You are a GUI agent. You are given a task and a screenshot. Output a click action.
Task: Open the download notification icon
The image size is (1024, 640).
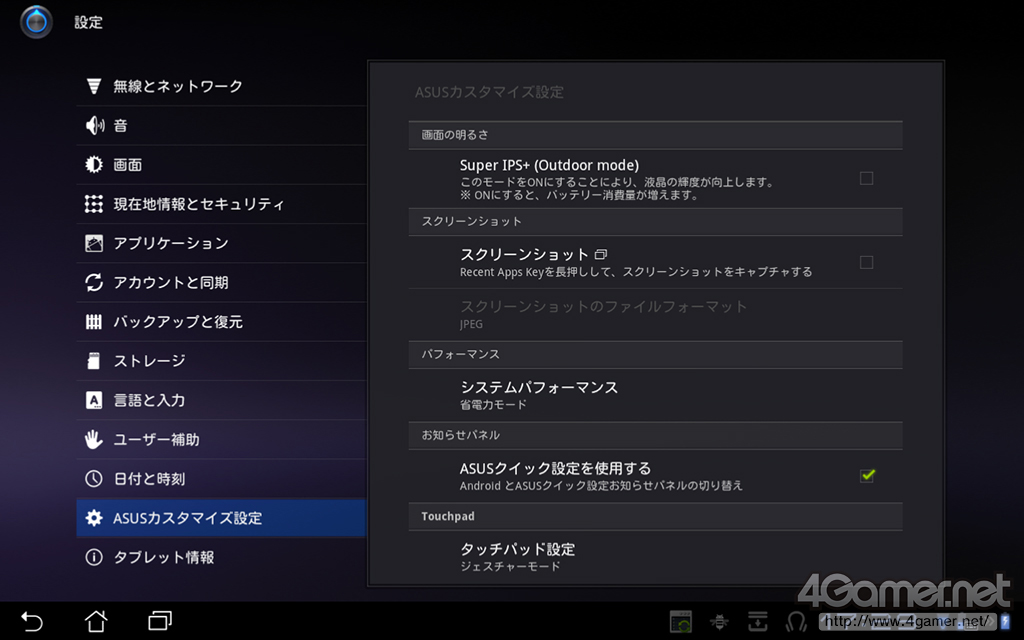tap(758, 622)
